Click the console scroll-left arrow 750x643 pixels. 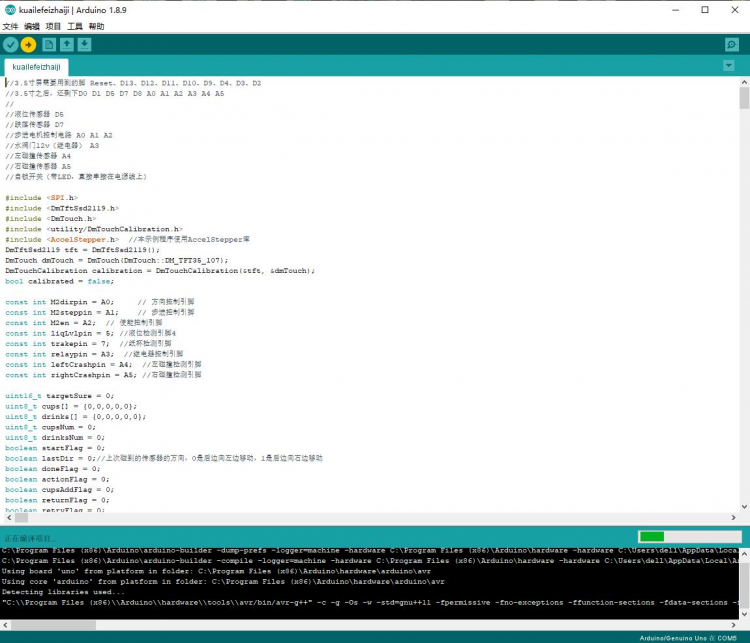pyautogui.click(x=5, y=625)
